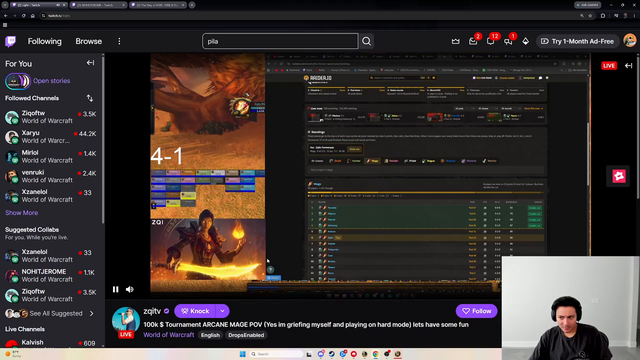This screenshot has height=360, width=640.
Task: Open NOHITJEROME suggested collab
Action: [x=51, y=276]
